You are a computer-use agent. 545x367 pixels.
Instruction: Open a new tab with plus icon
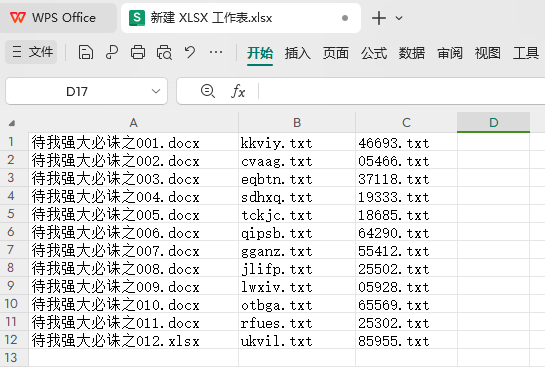pos(379,18)
